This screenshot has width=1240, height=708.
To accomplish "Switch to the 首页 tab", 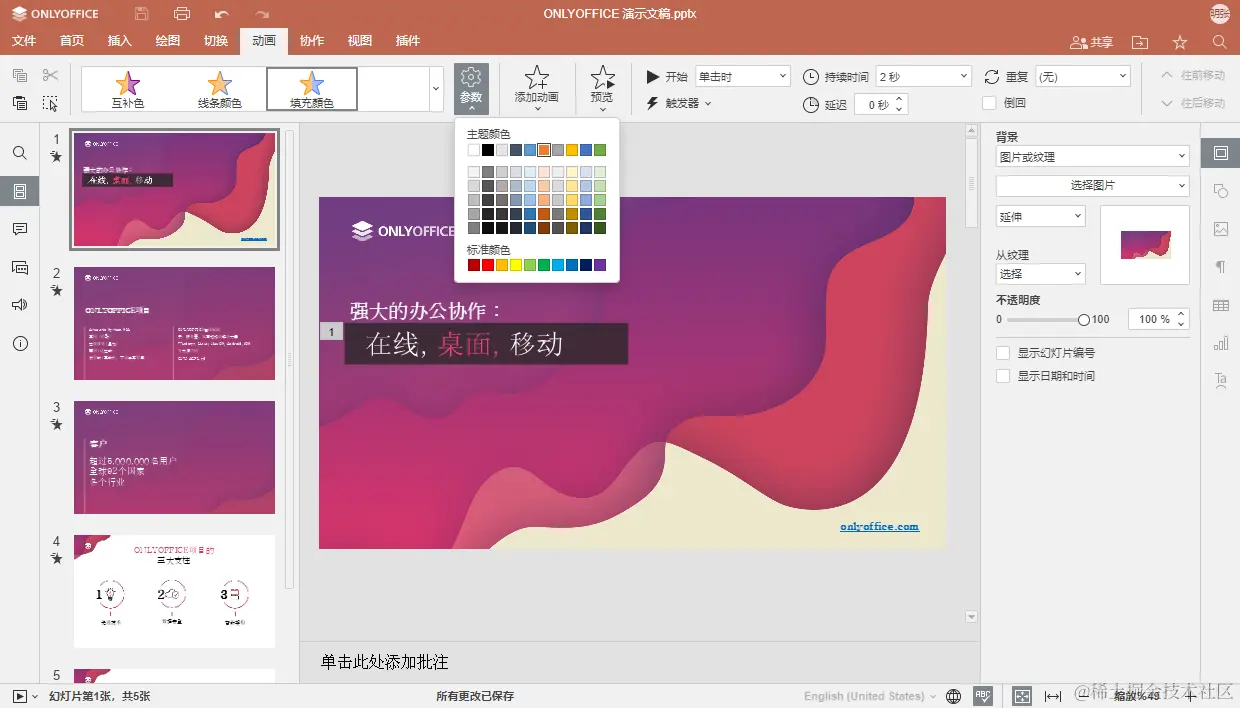I will [72, 42].
